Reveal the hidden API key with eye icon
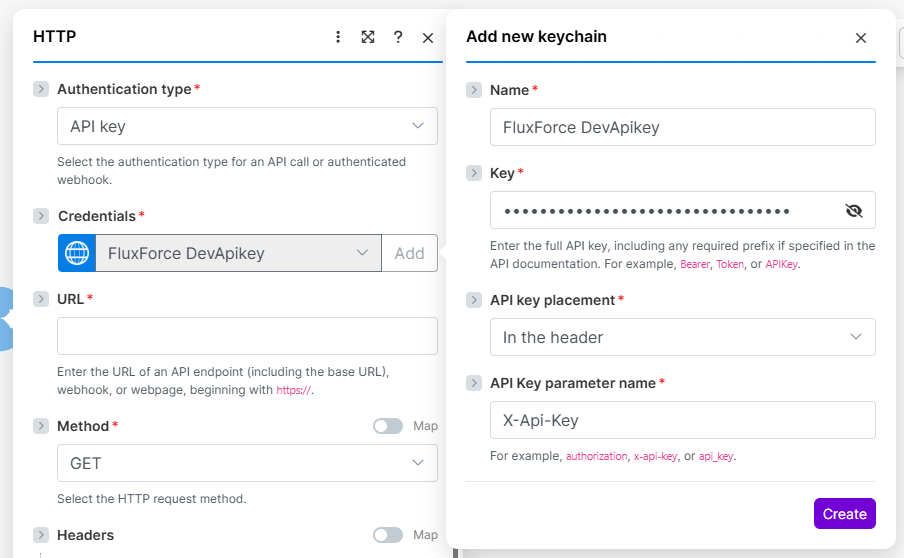Screen dimensions: 904x558 point(853,210)
